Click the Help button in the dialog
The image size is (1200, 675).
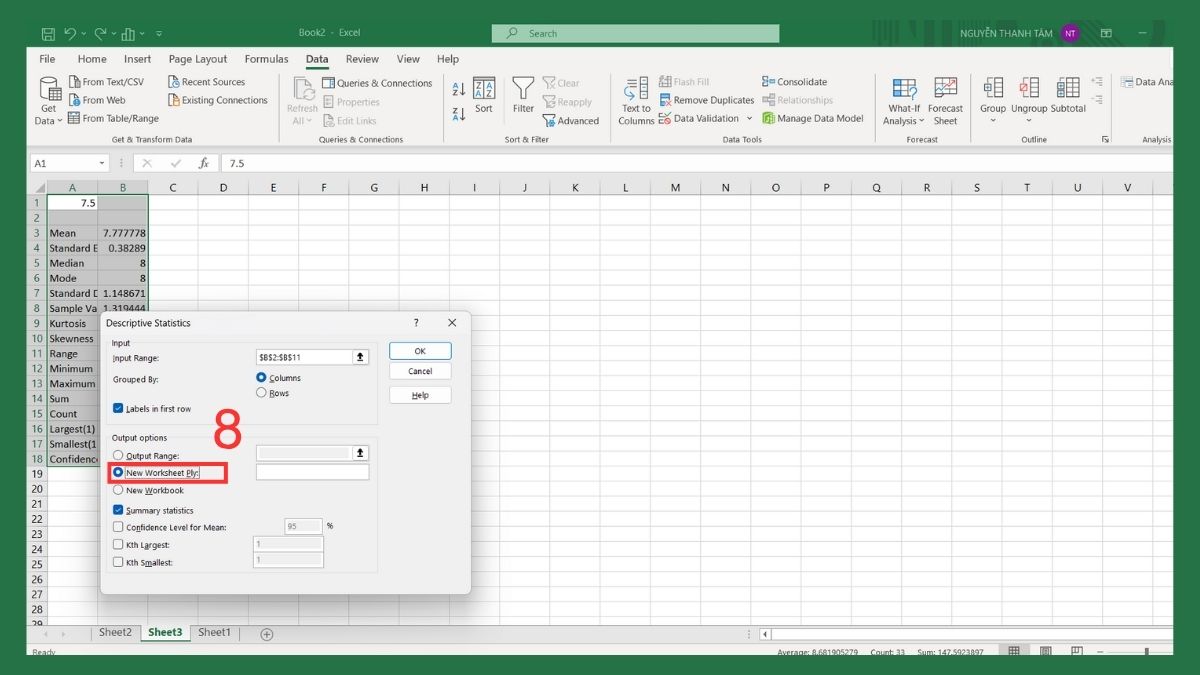[x=419, y=394]
